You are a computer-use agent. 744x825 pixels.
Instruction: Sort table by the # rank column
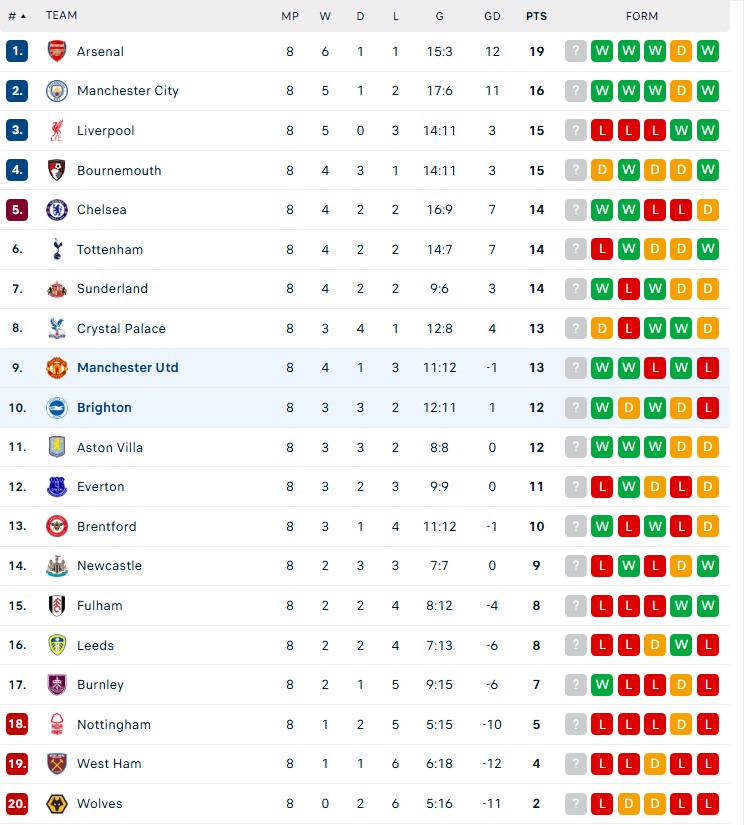pos(16,16)
